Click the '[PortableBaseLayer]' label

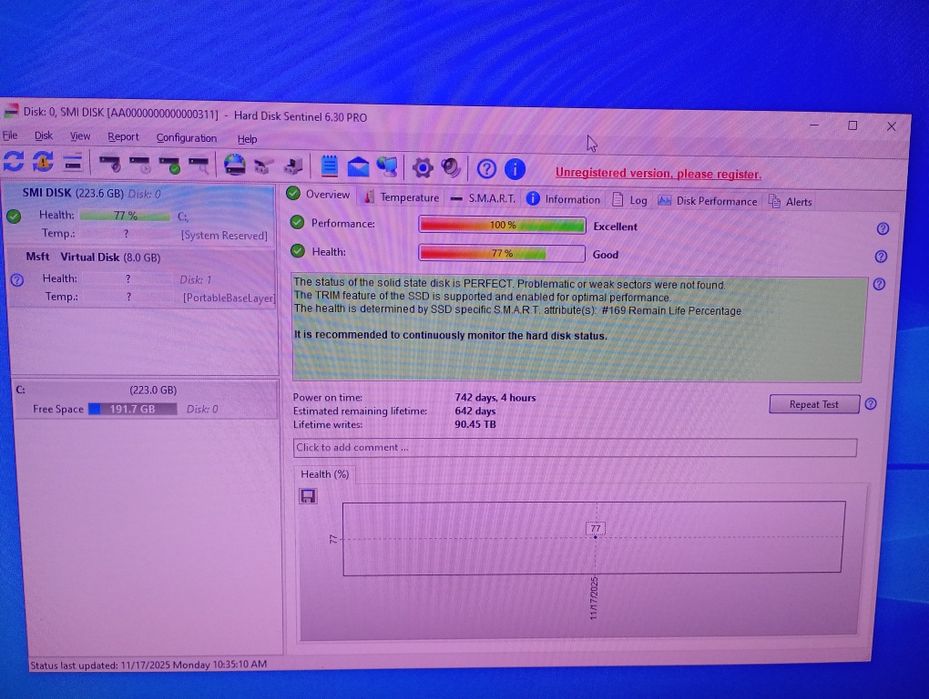pos(229,298)
